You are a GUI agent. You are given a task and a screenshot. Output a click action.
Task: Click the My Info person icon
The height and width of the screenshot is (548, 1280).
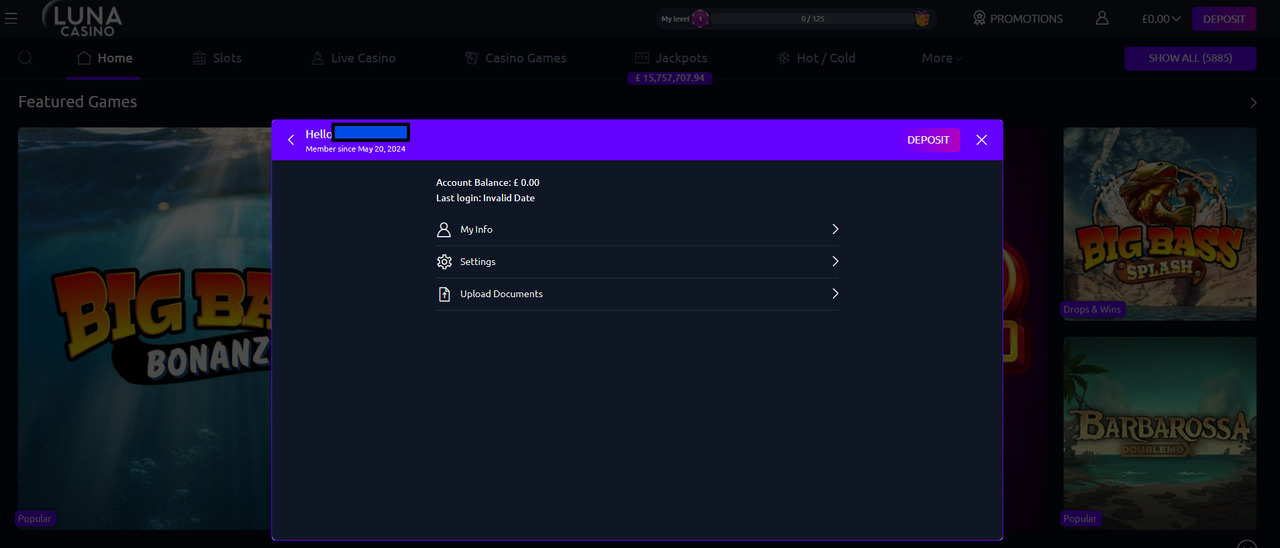[x=444, y=229]
